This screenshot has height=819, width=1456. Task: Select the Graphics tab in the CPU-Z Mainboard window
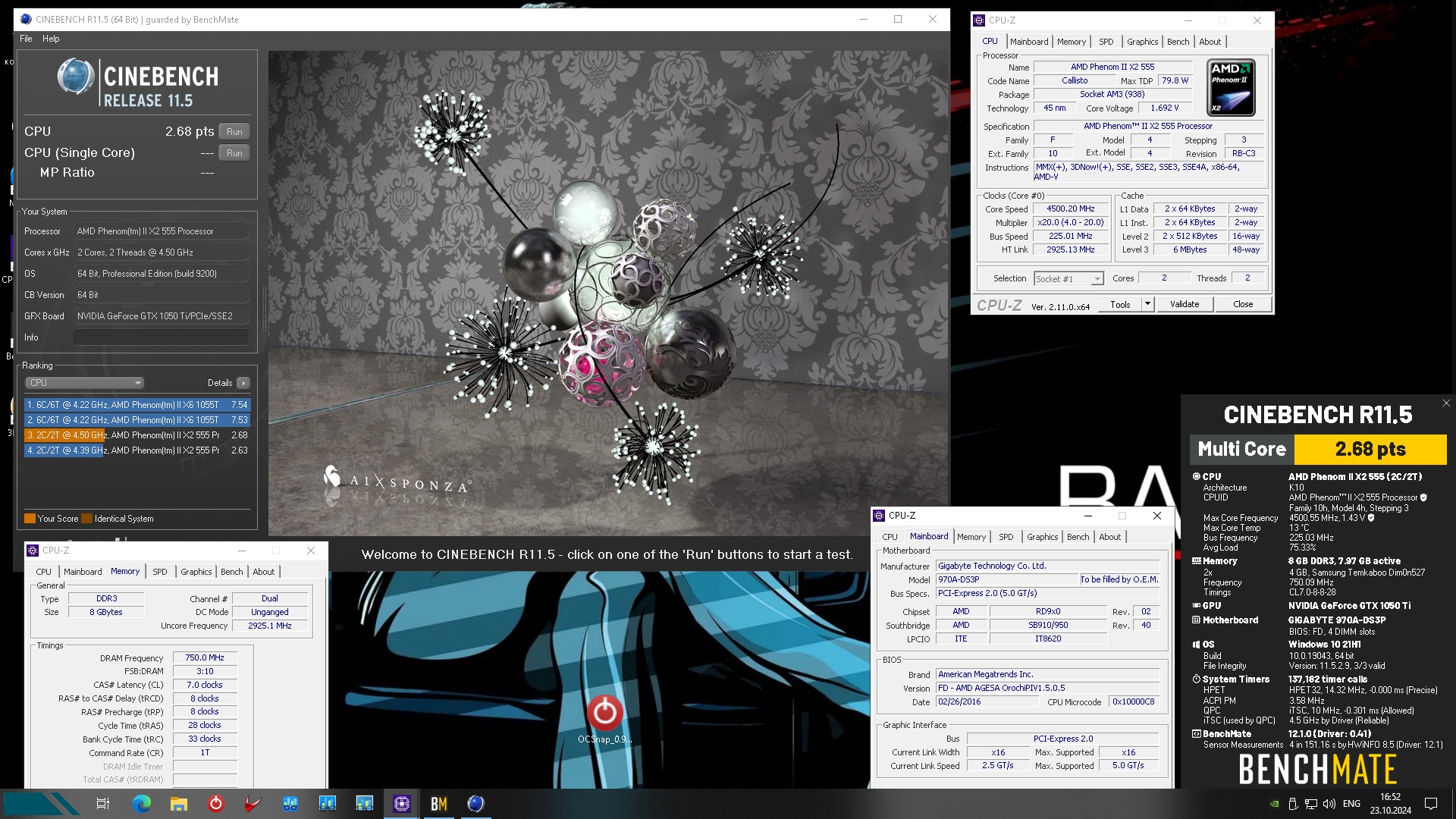(1042, 537)
